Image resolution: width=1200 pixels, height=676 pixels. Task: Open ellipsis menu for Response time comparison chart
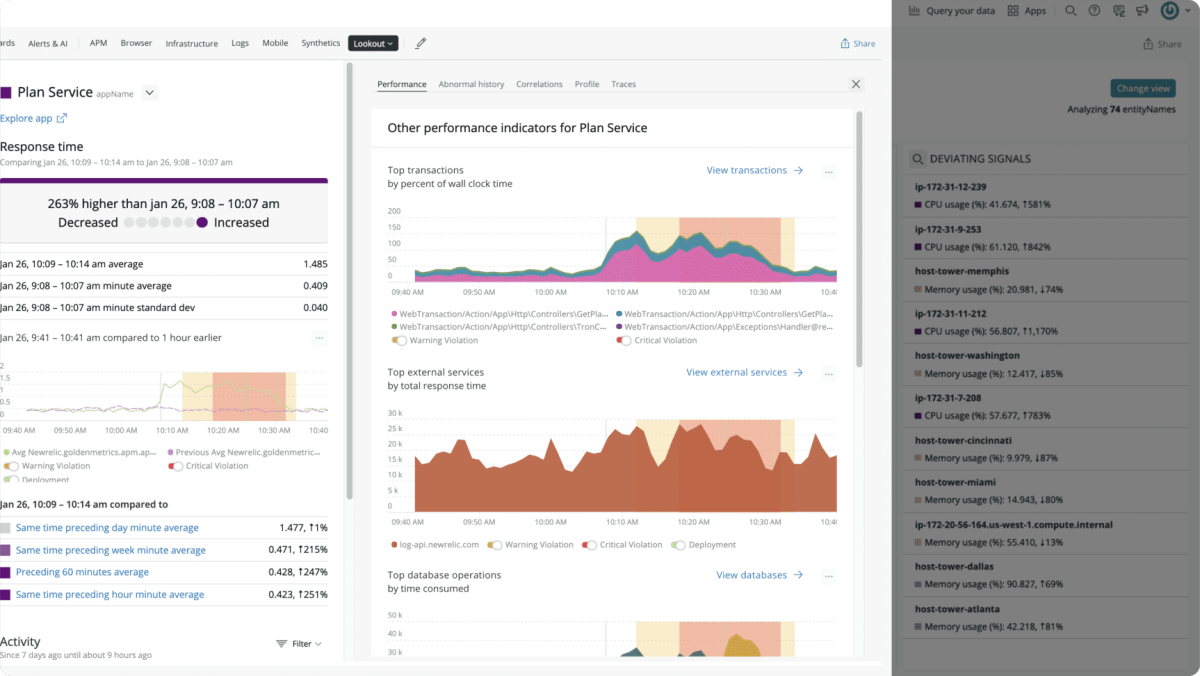tap(320, 338)
